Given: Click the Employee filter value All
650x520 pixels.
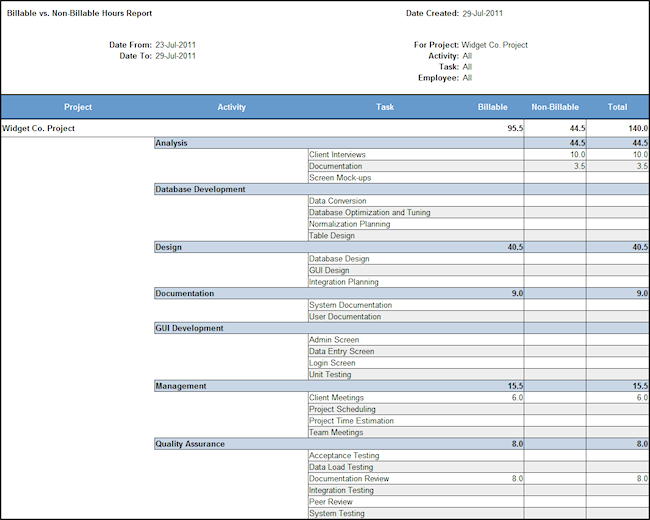Looking at the screenshot, I should tap(467, 78).
